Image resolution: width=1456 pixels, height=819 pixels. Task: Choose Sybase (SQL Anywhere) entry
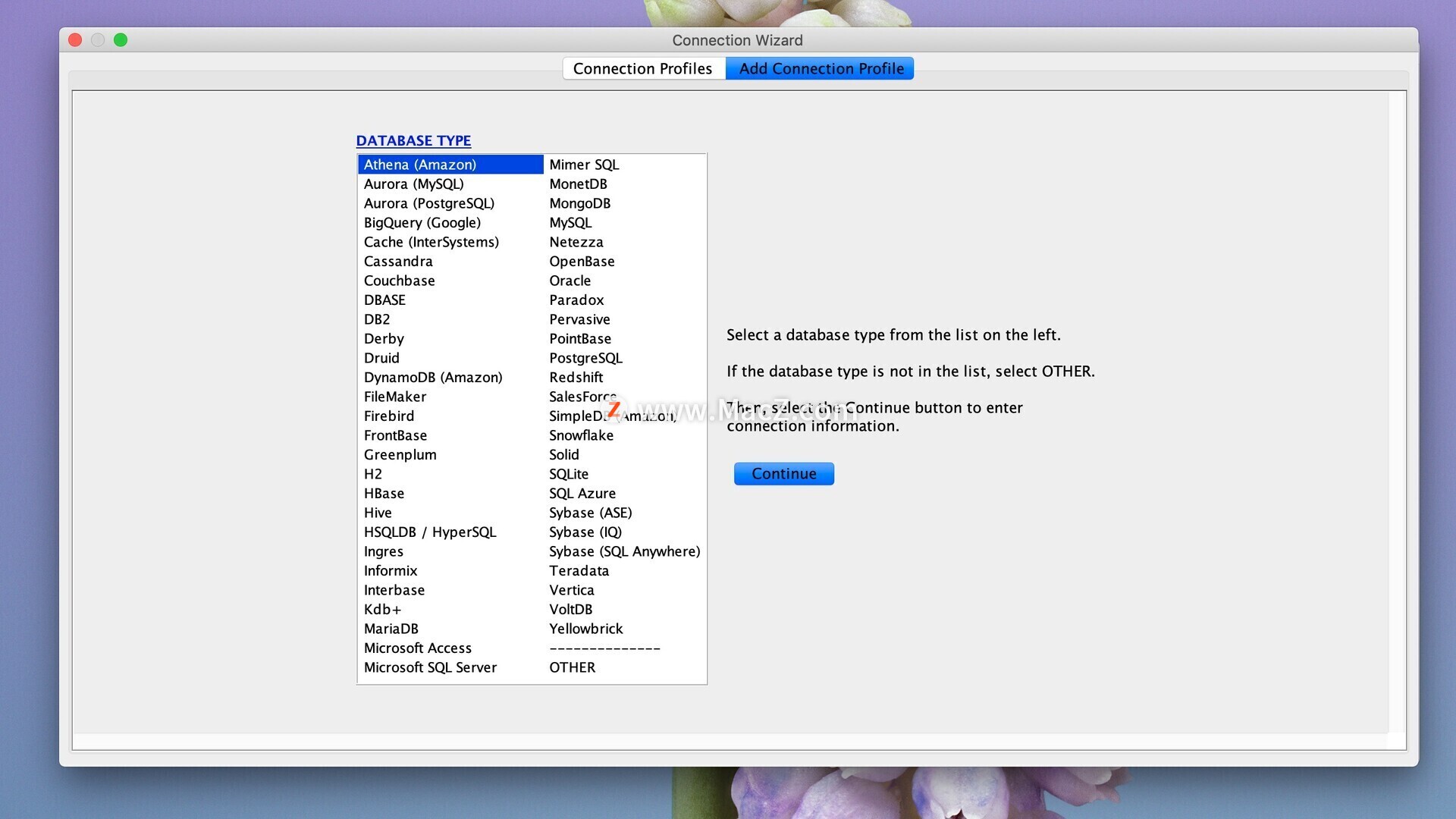[625, 551]
